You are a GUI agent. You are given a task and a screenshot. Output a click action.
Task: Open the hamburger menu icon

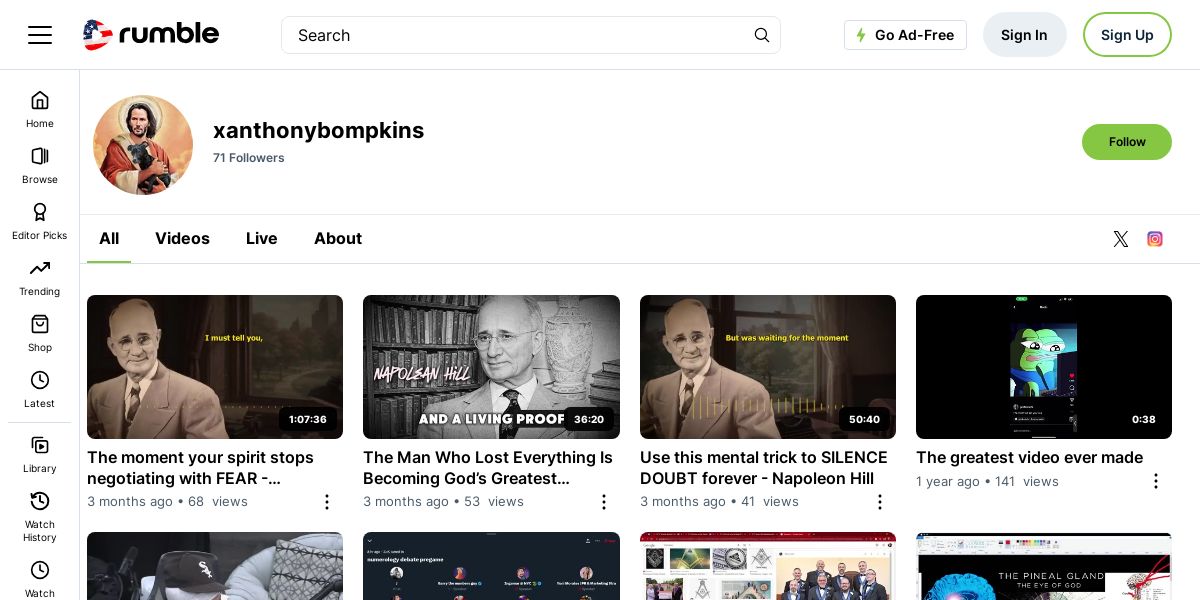click(x=40, y=35)
